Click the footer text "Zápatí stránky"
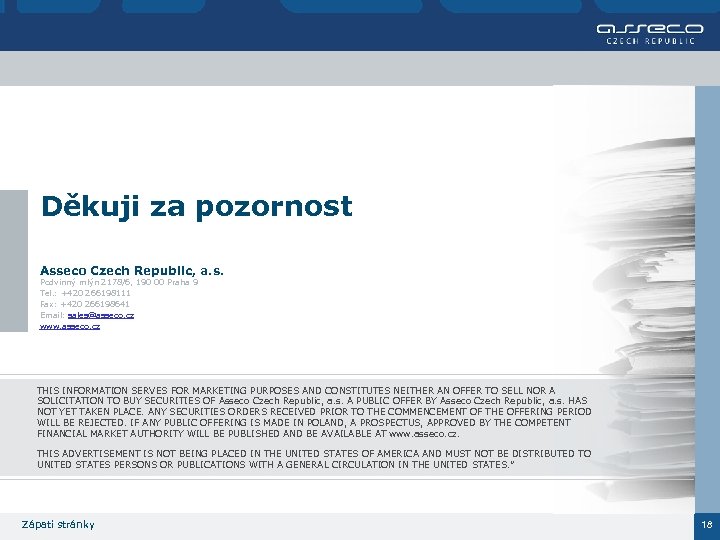The image size is (720, 540). 58,524
